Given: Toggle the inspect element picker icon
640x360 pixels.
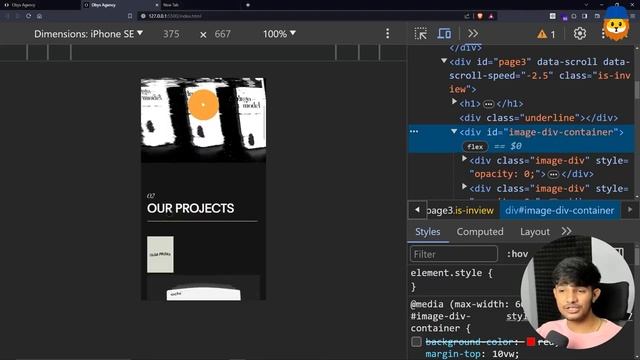Looking at the screenshot, I should click(420, 33).
